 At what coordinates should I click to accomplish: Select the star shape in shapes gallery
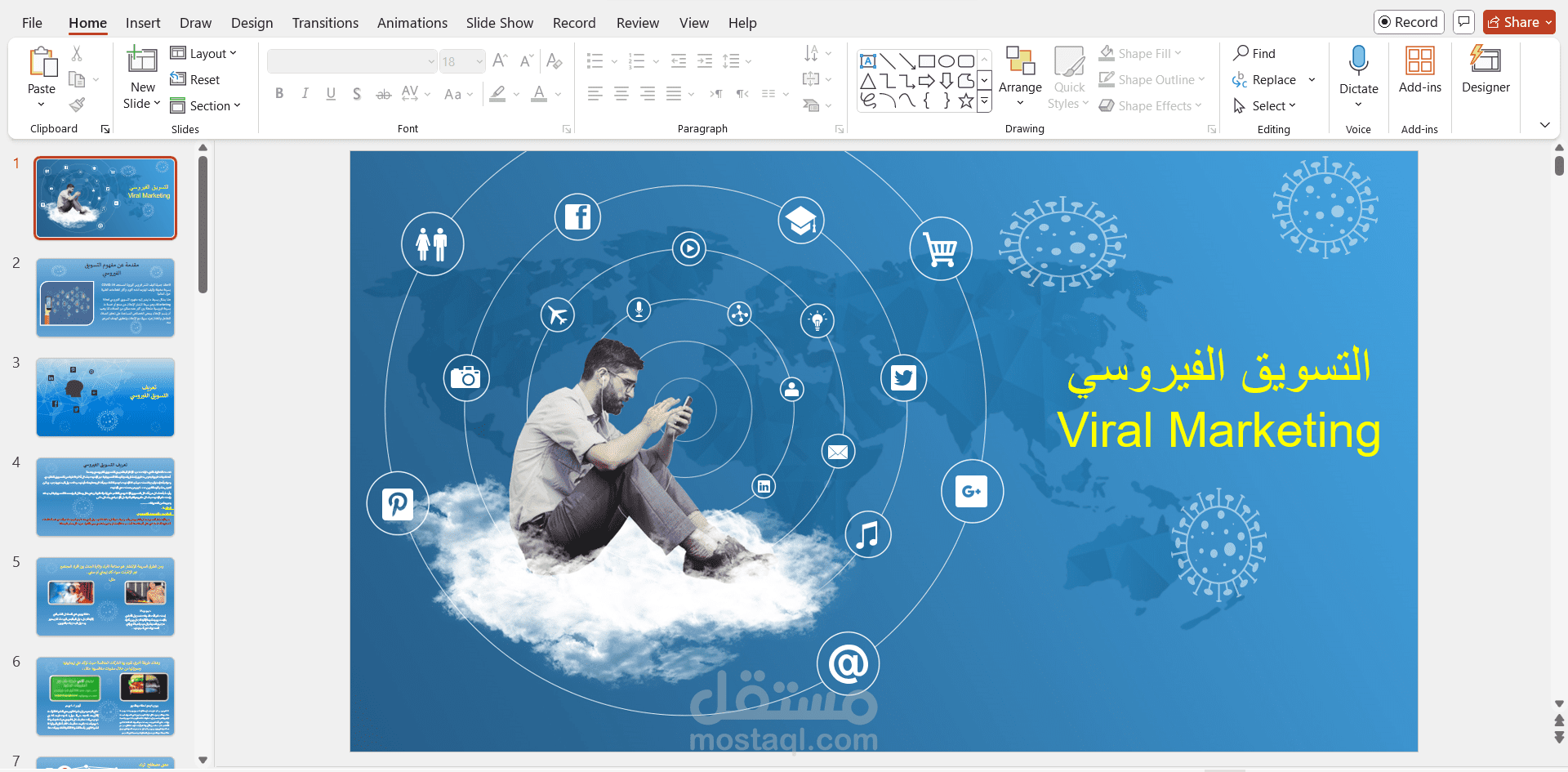tap(966, 100)
